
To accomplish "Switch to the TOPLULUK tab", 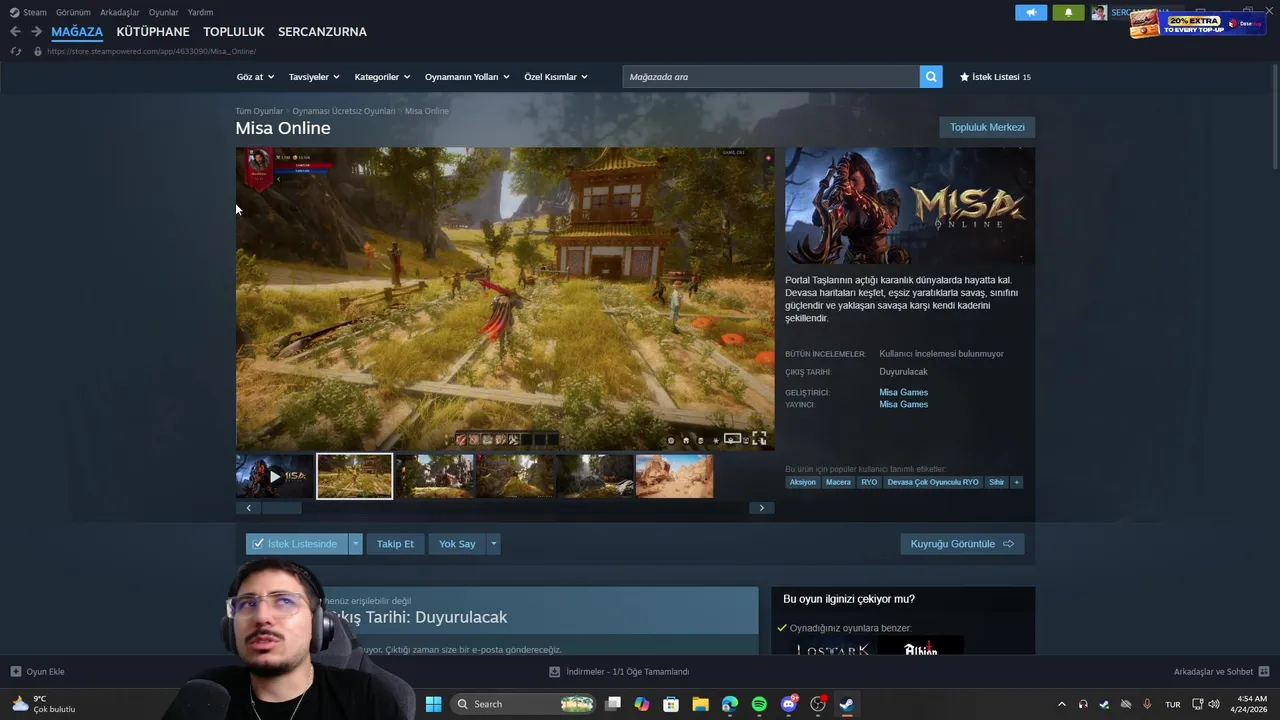I will (234, 32).
